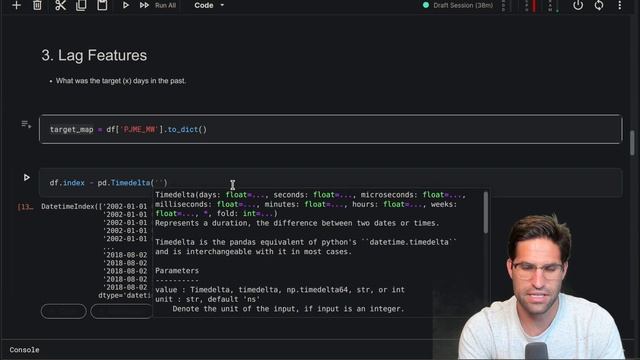Image resolution: width=640 pixels, height=360 pixels.
Task: Click the Draft Session status indicator
Action: (x=458, y=5)
